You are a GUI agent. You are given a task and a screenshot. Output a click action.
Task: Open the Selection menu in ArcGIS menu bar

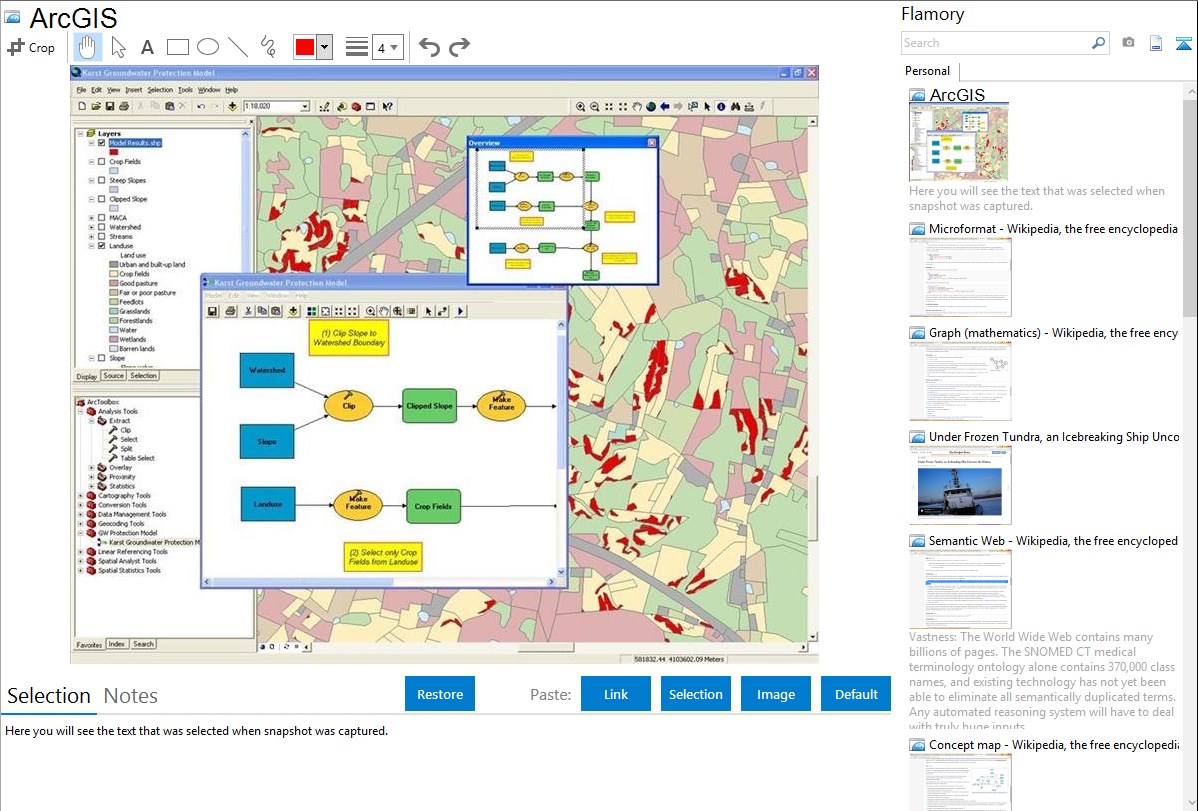pyautogui.click(x=160, y=89)
